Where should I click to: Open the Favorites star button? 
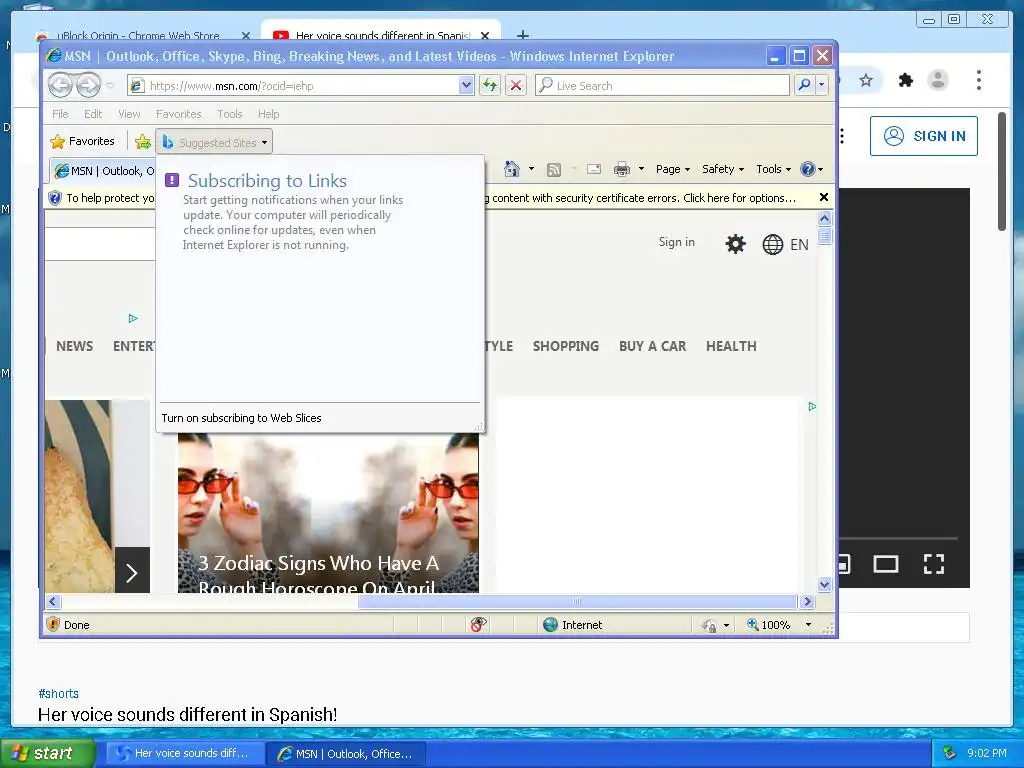click(82, 141)
